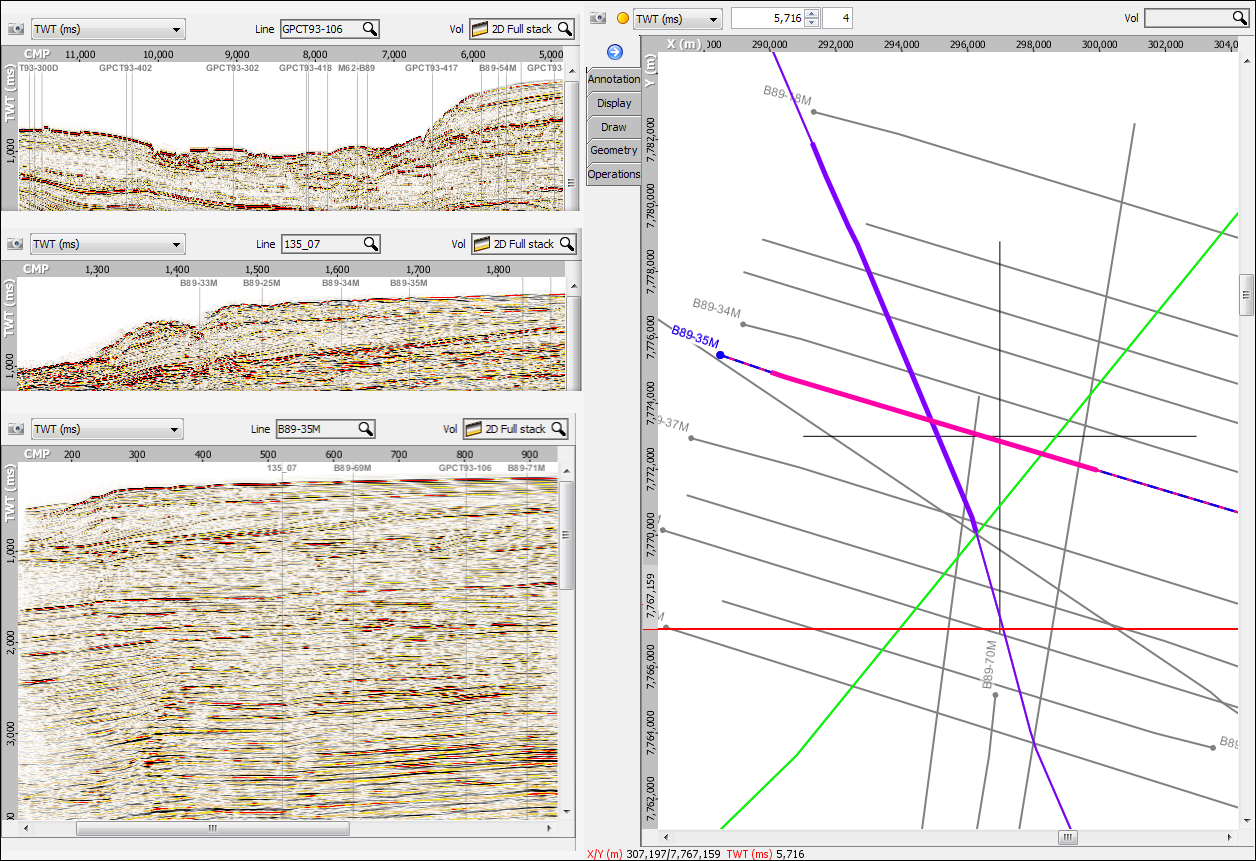Click the TWT (ms) 5,716 readout in the status bar
The height and width of the screenshot is (861, 1256).
765,854
